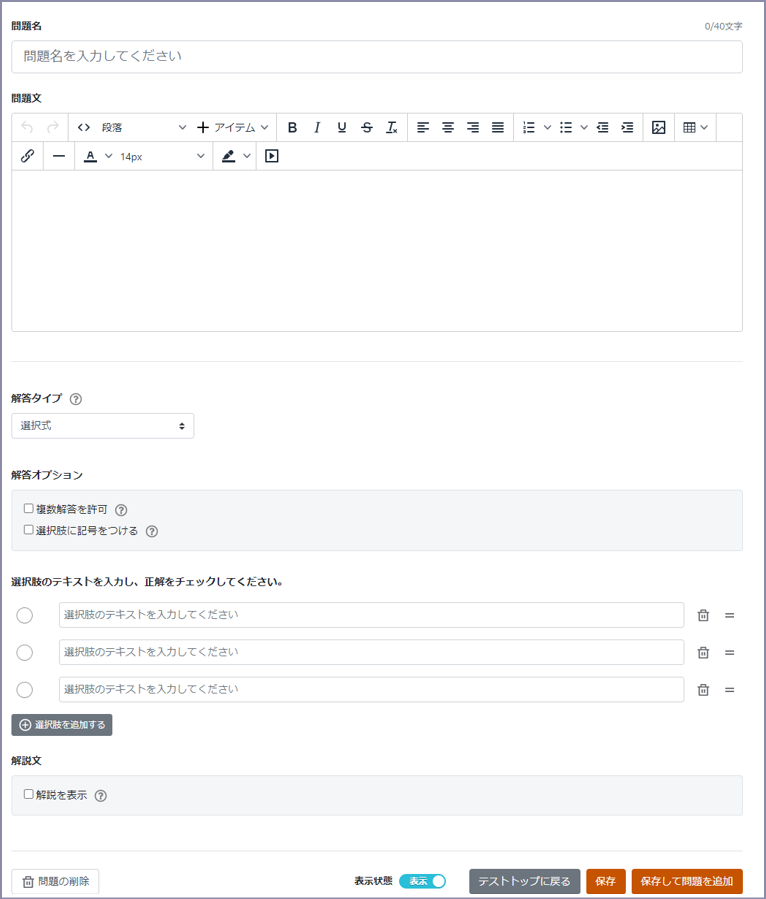Insert a hyperlink

(28, 156)
